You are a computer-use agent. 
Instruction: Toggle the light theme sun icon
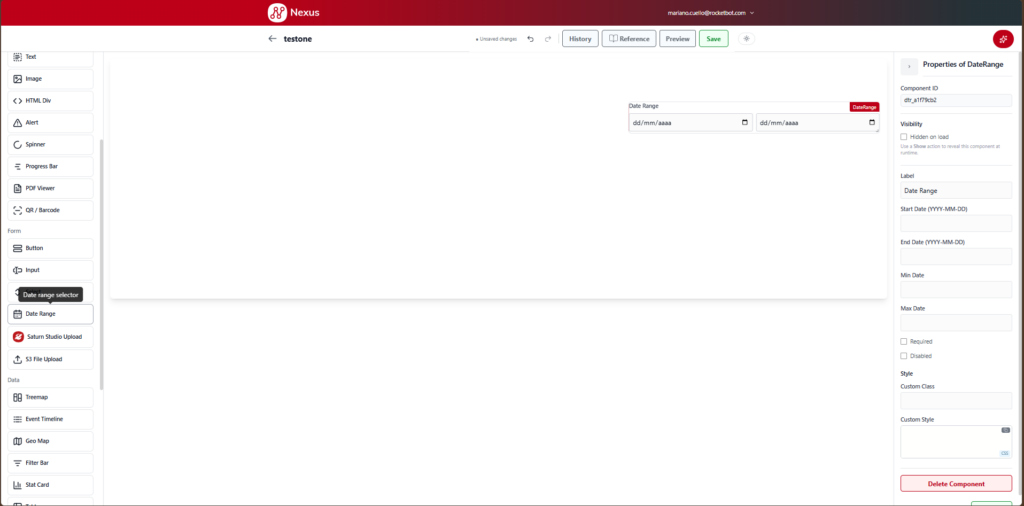747,39
